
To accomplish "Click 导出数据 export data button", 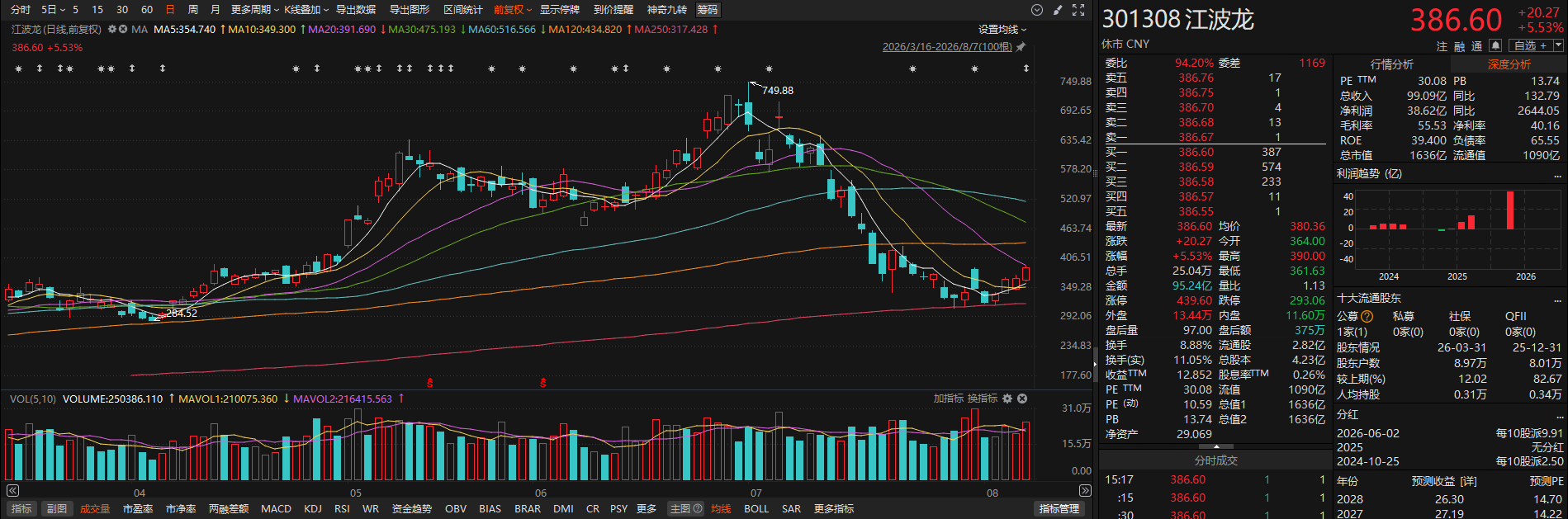I will tap(356, 10).
